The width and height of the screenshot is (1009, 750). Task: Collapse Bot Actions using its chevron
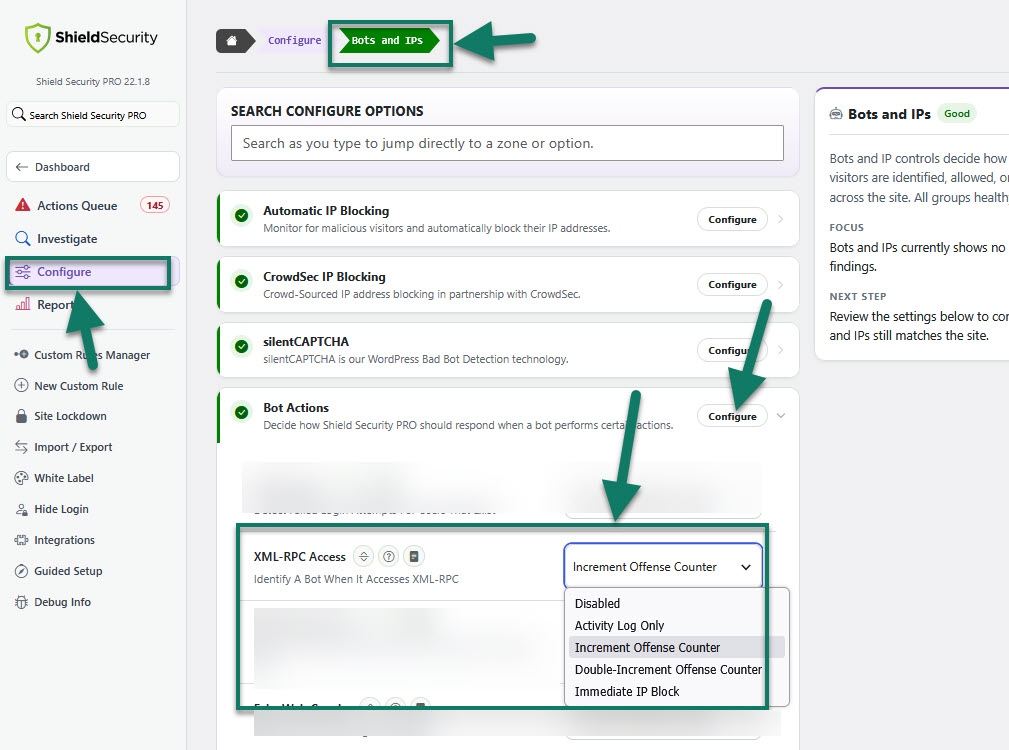tap(781, 416)
